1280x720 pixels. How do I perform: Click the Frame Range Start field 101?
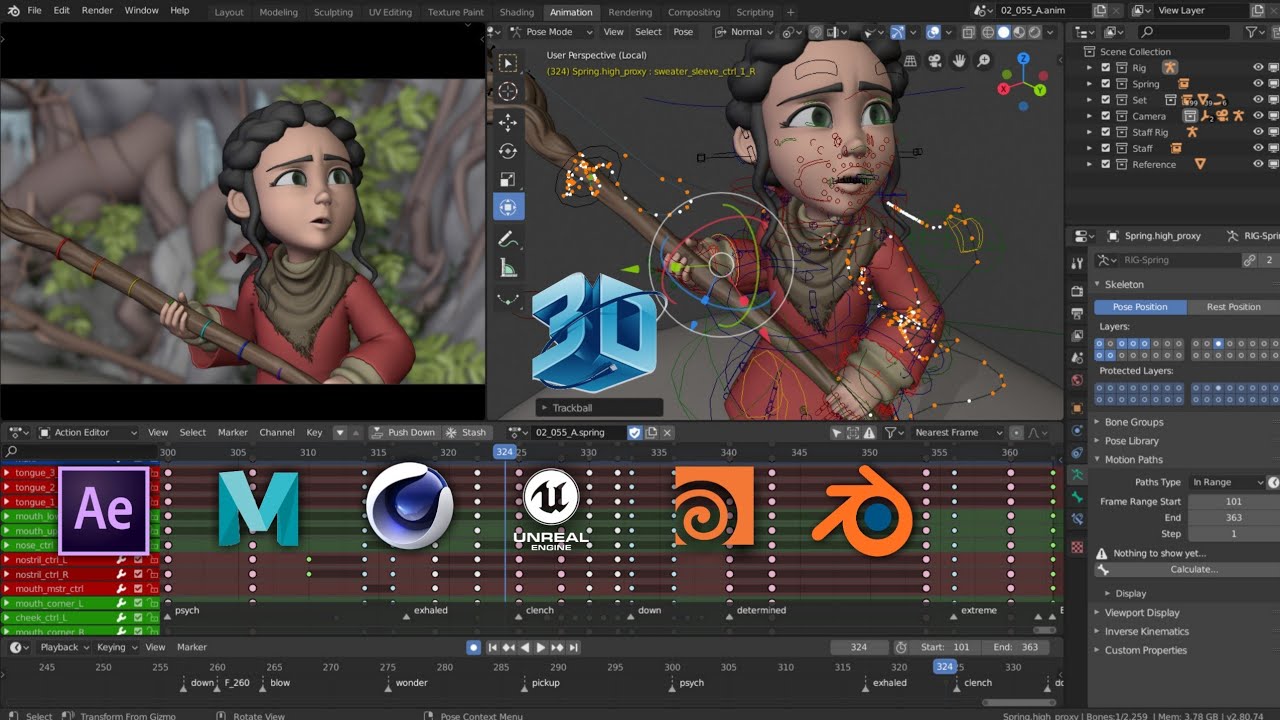click(x=1233, y=501)
